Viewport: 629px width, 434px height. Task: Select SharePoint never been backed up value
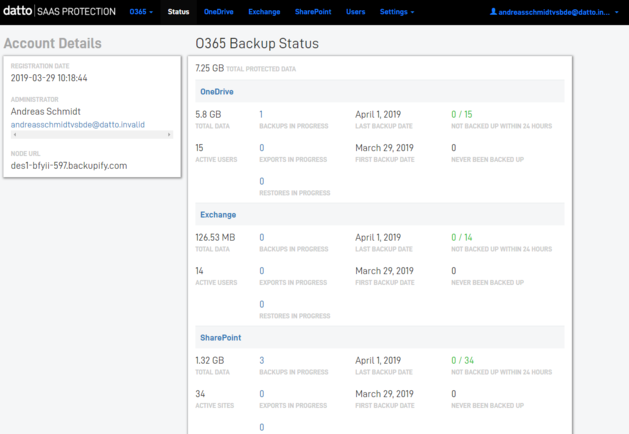[x=454, y=394]
